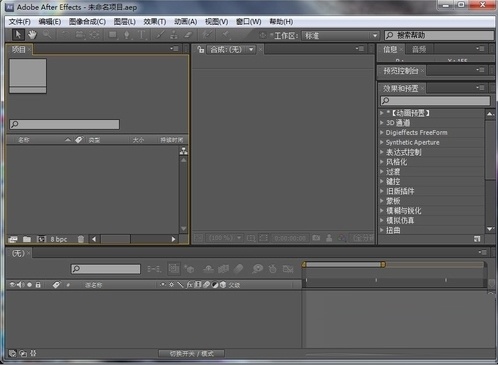Viewport: 498px width, 365px height.
Task: Click the interpret footage icon in Project panel
Action: (x=13, y=239)
